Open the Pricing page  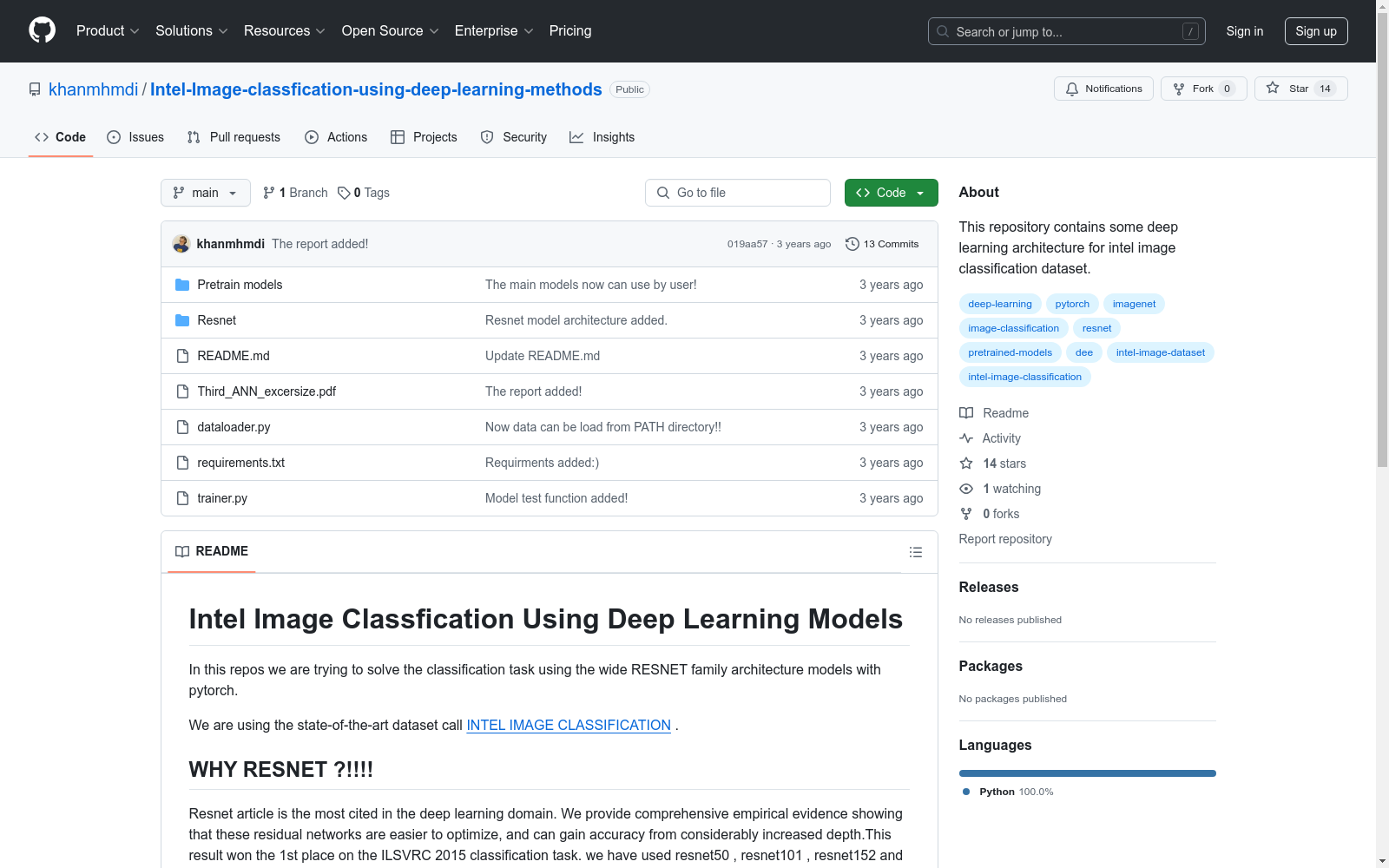(570, 30)
